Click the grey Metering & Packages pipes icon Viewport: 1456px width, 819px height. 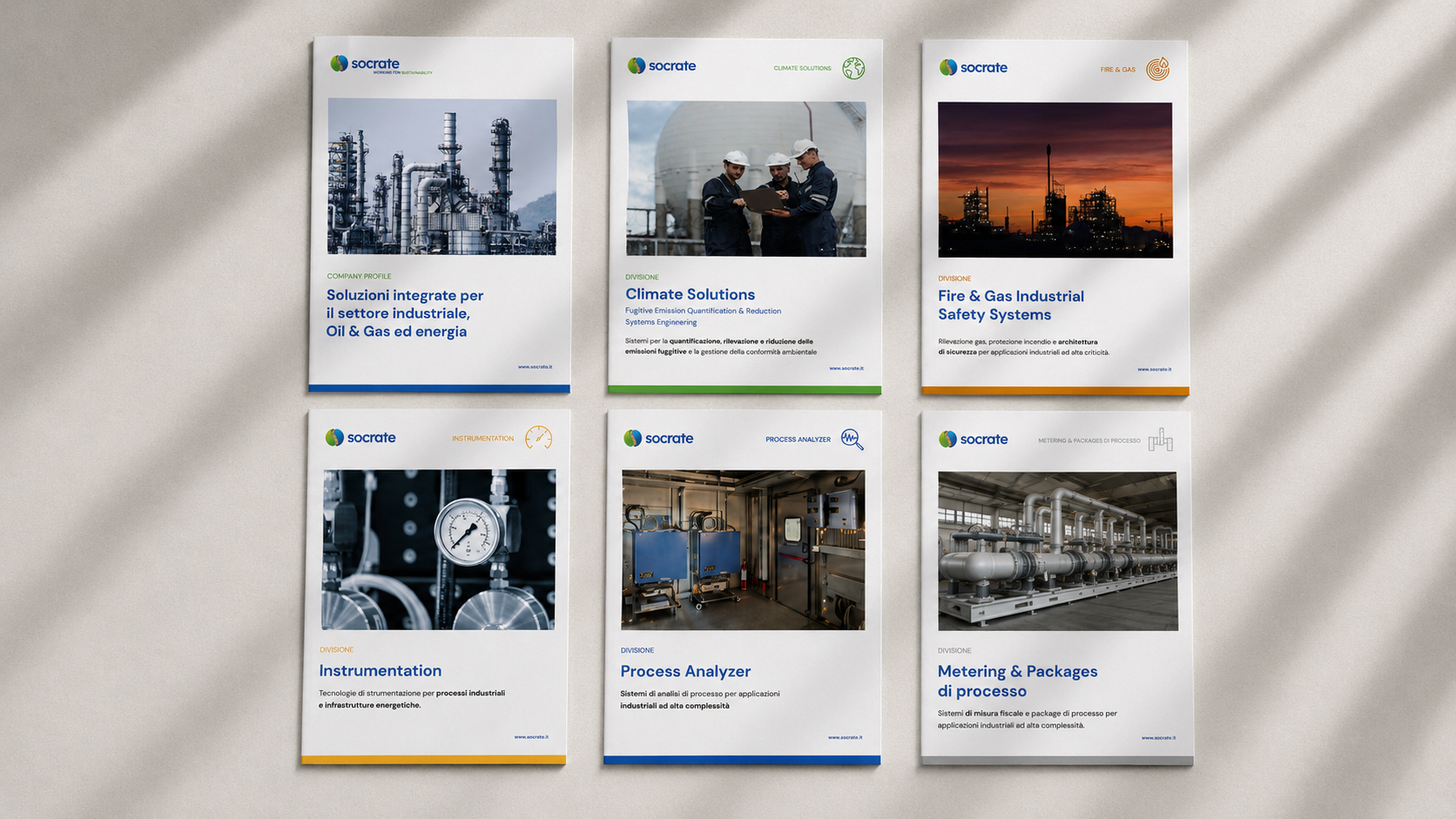pyautogui.click(x=1160, y=440)
